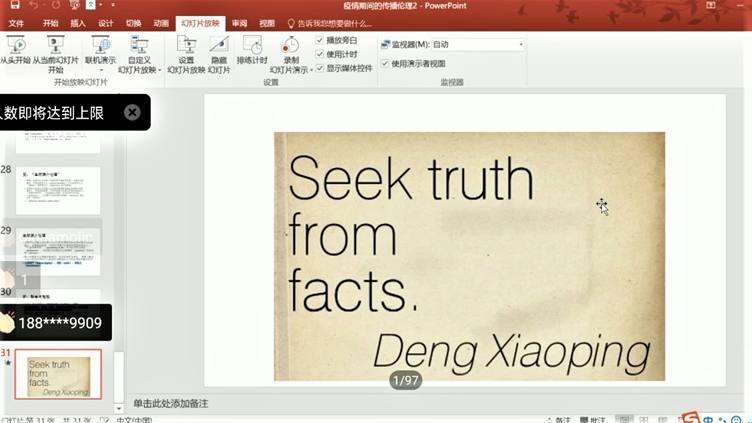Click the Hide Slide (隐藏幻灯片) icon
The image size is (752, 423).
pos(219,46)
